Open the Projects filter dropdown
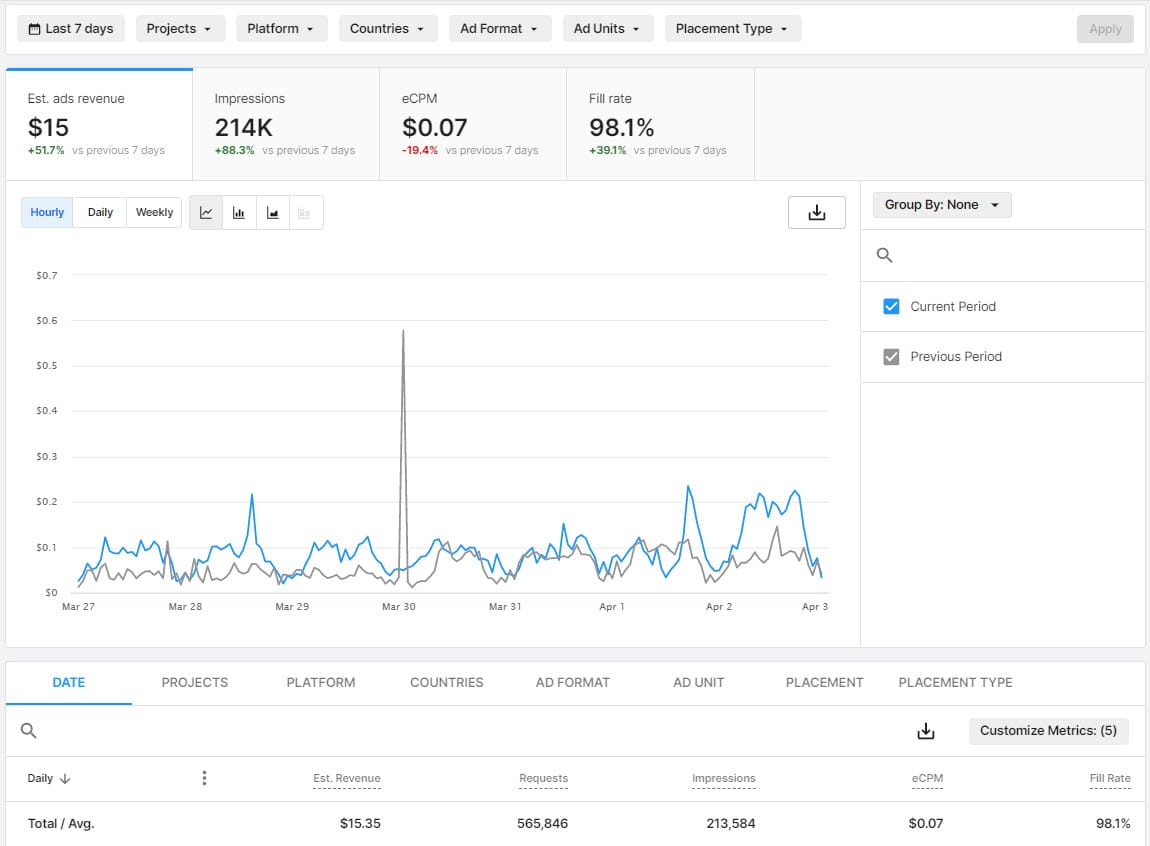 click(x=180, y=29)
